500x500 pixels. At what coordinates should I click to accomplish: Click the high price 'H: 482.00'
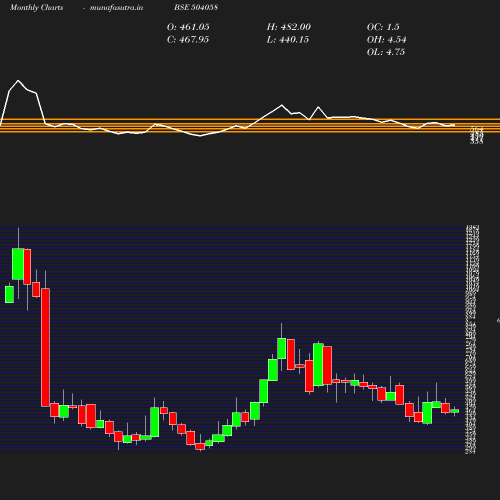pyautogui.click(x=289, y=27)
